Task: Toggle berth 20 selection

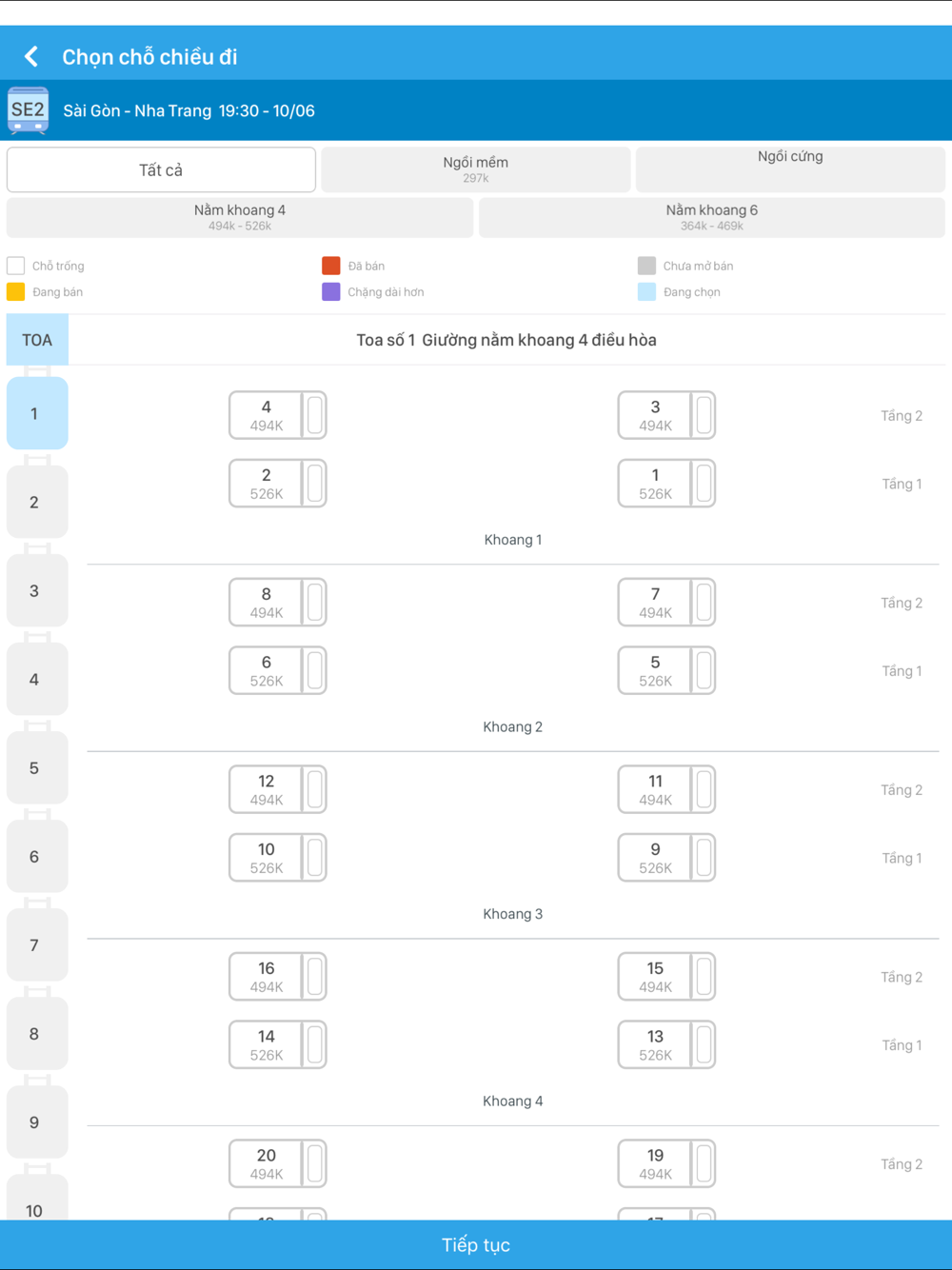Action: coord(278,1163)
